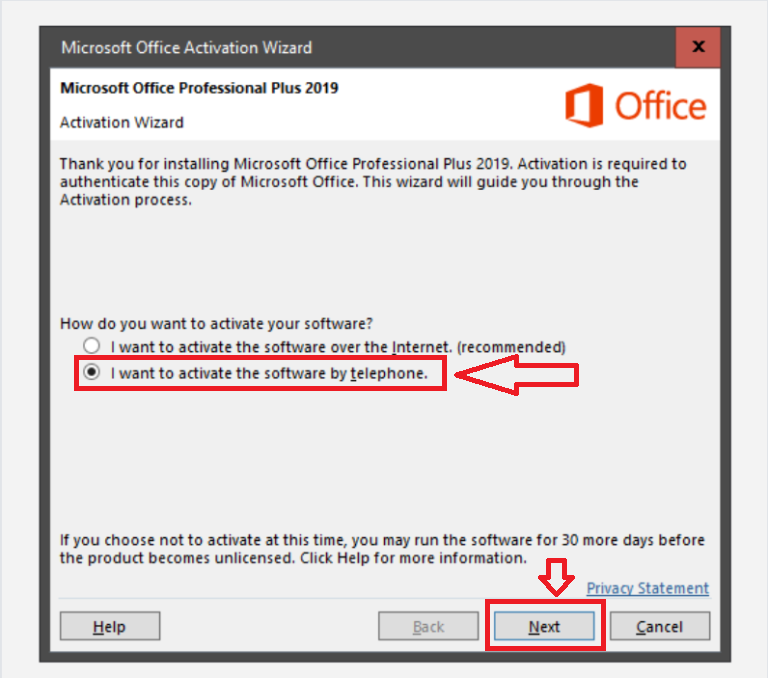The height and width of the screenshot is (678, 768).
Task: Click the red left-pointing arrow annotation
Action: point(517,375)
